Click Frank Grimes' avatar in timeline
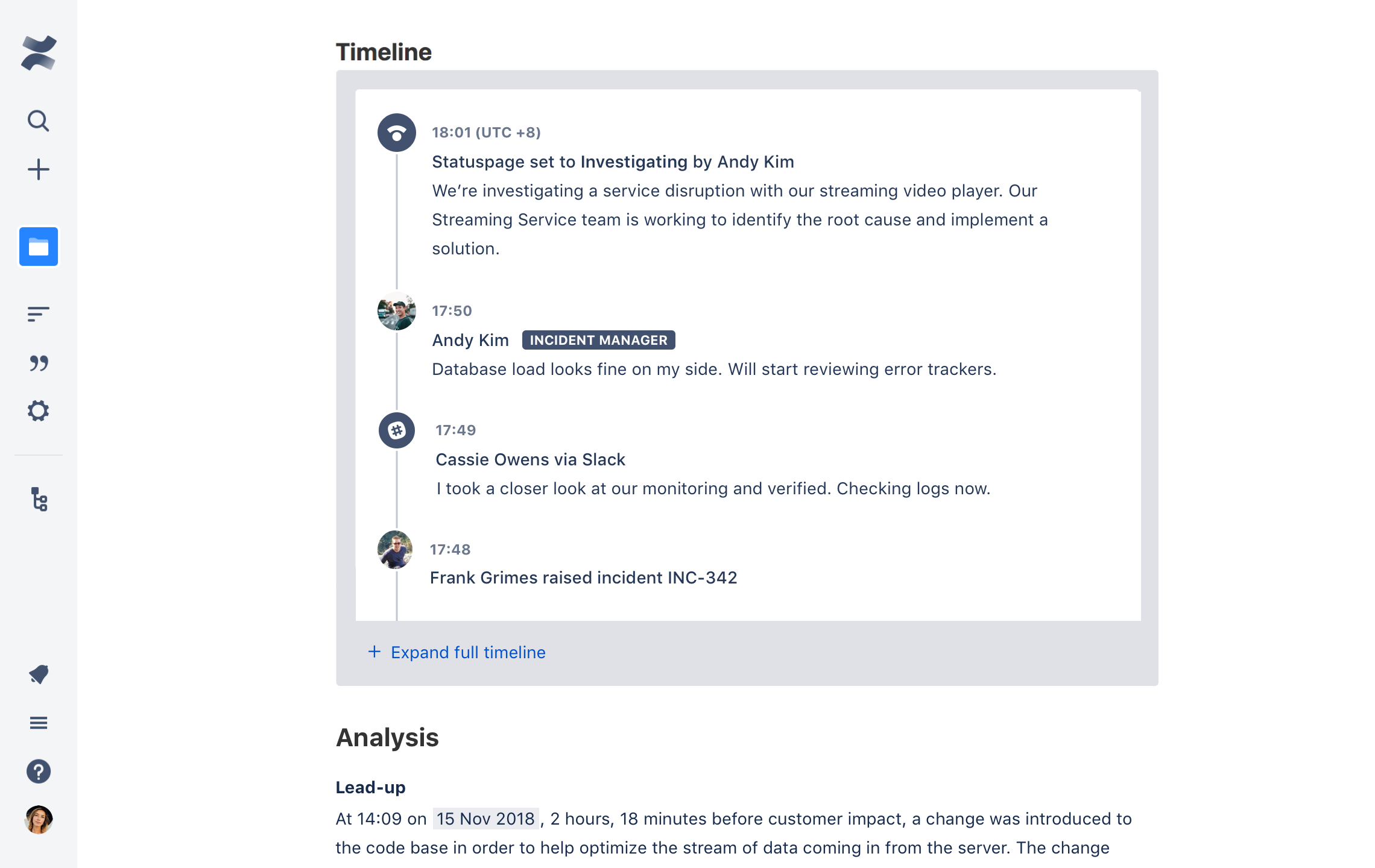The width and height of the screenshot is (1375, 868). click(x=395, y=550)
